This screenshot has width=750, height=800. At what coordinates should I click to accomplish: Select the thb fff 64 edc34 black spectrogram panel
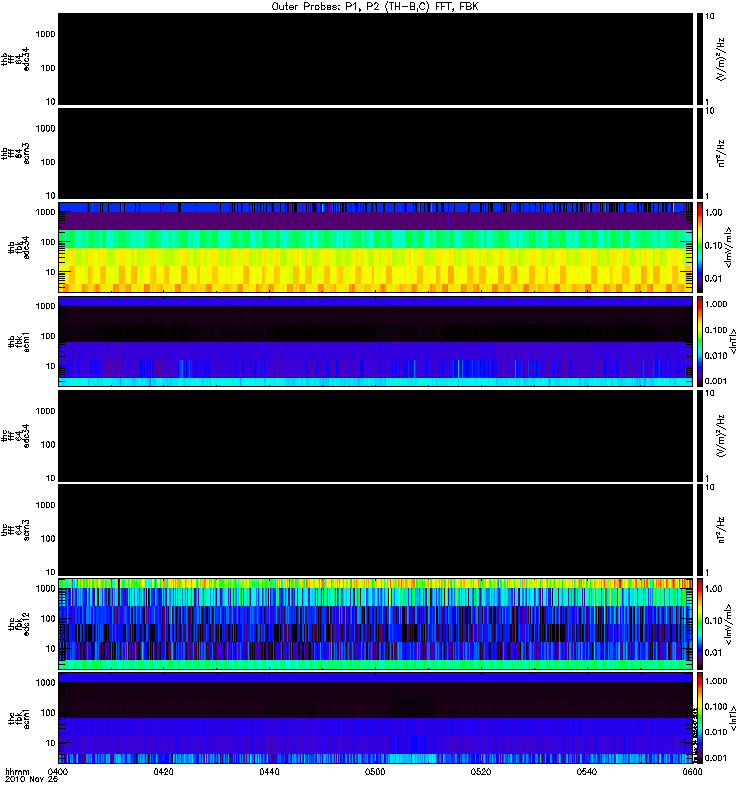pos(375,59)
